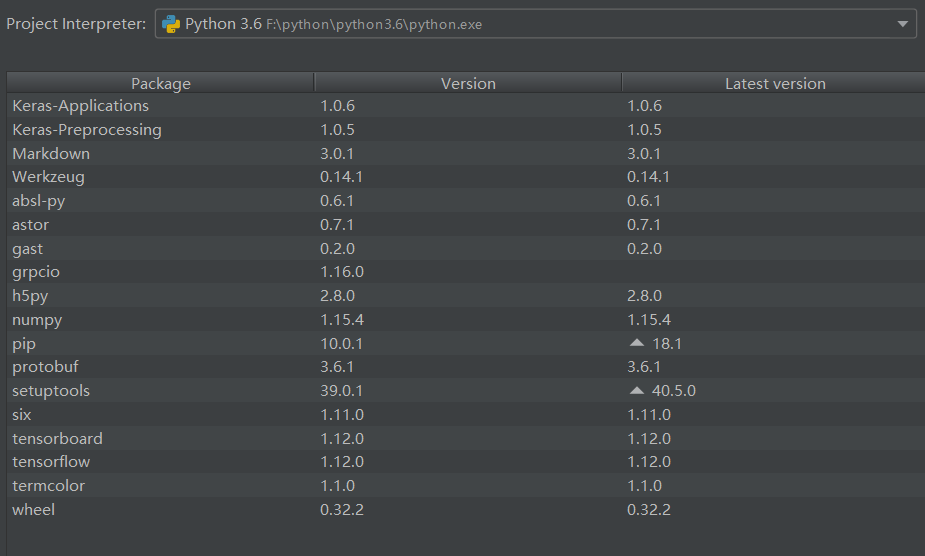Screen dimensions: 925x556
Task: Click version 1.16.0 of grpcio
Action: (x=342, y=272)
